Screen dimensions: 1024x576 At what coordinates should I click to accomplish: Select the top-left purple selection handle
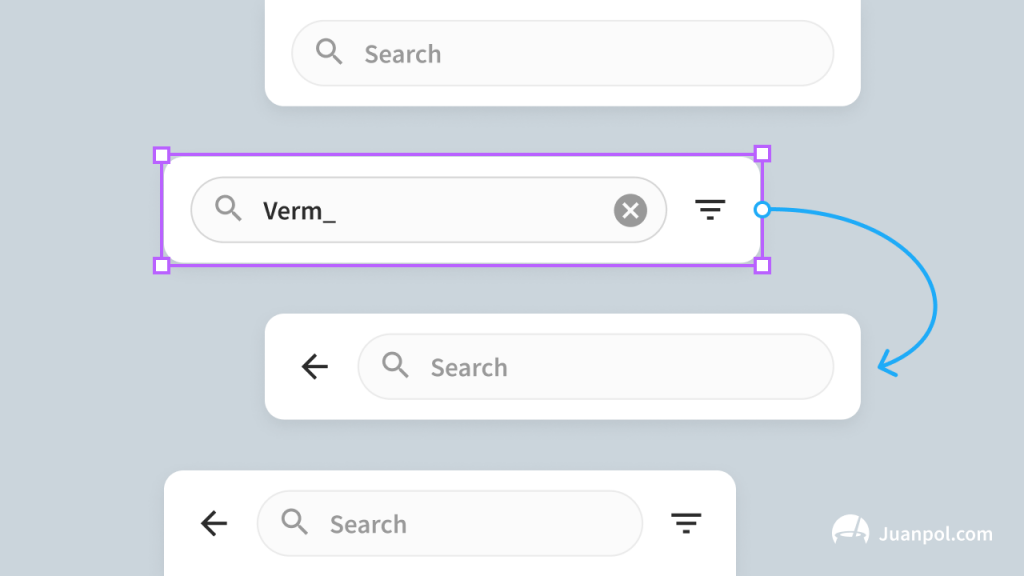(161, 155)
